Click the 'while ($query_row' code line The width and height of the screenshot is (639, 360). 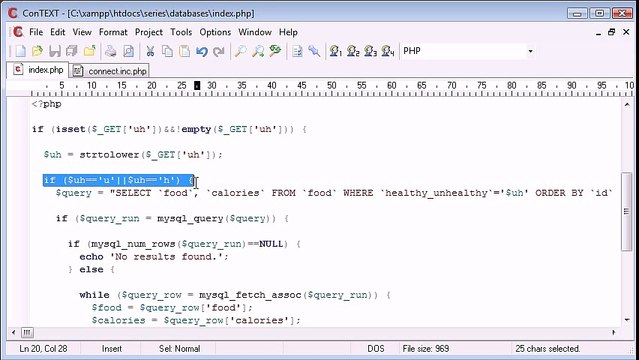click(x=235, y=295)
